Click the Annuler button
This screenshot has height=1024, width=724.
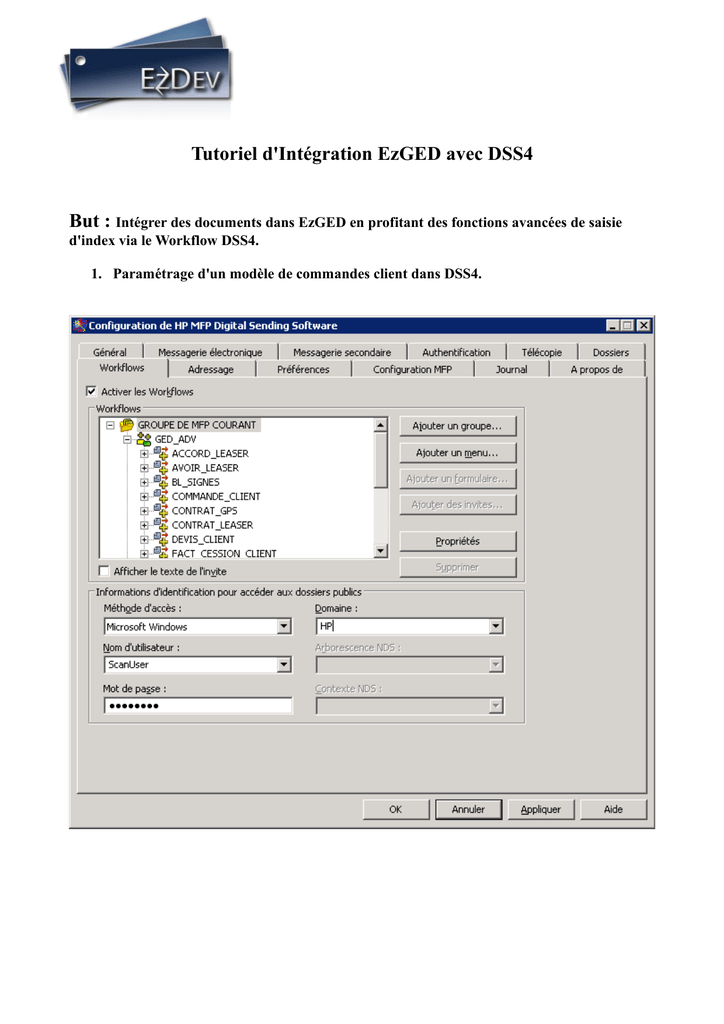[x=468, y=809]
